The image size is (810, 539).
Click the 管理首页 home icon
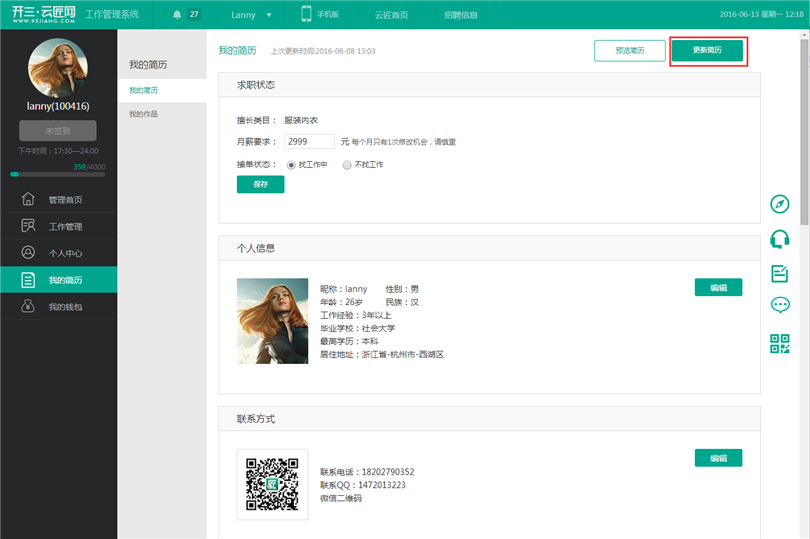tap(28, 199)
